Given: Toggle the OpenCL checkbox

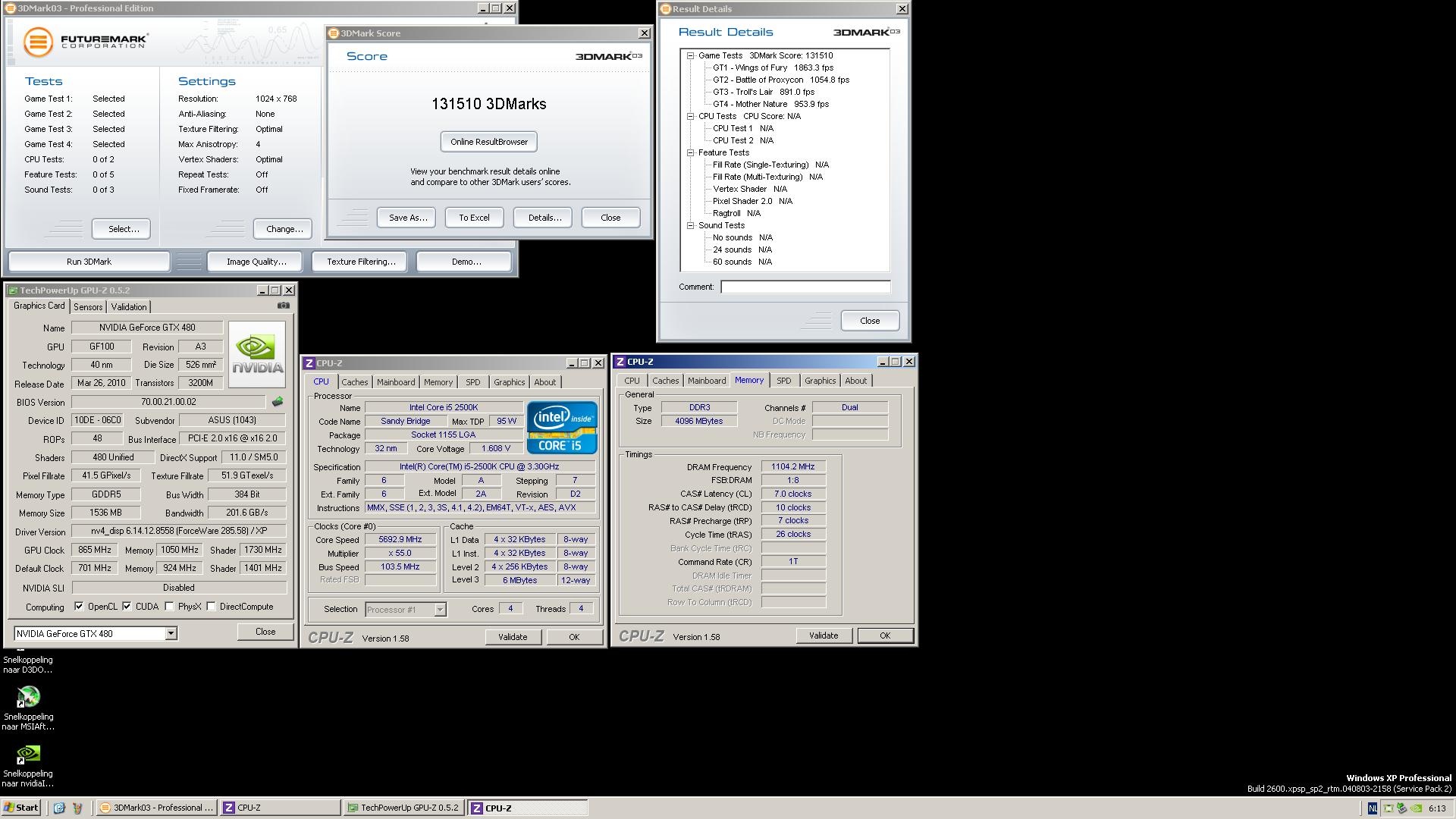Looking at the screenshot, I should point(79,607).
